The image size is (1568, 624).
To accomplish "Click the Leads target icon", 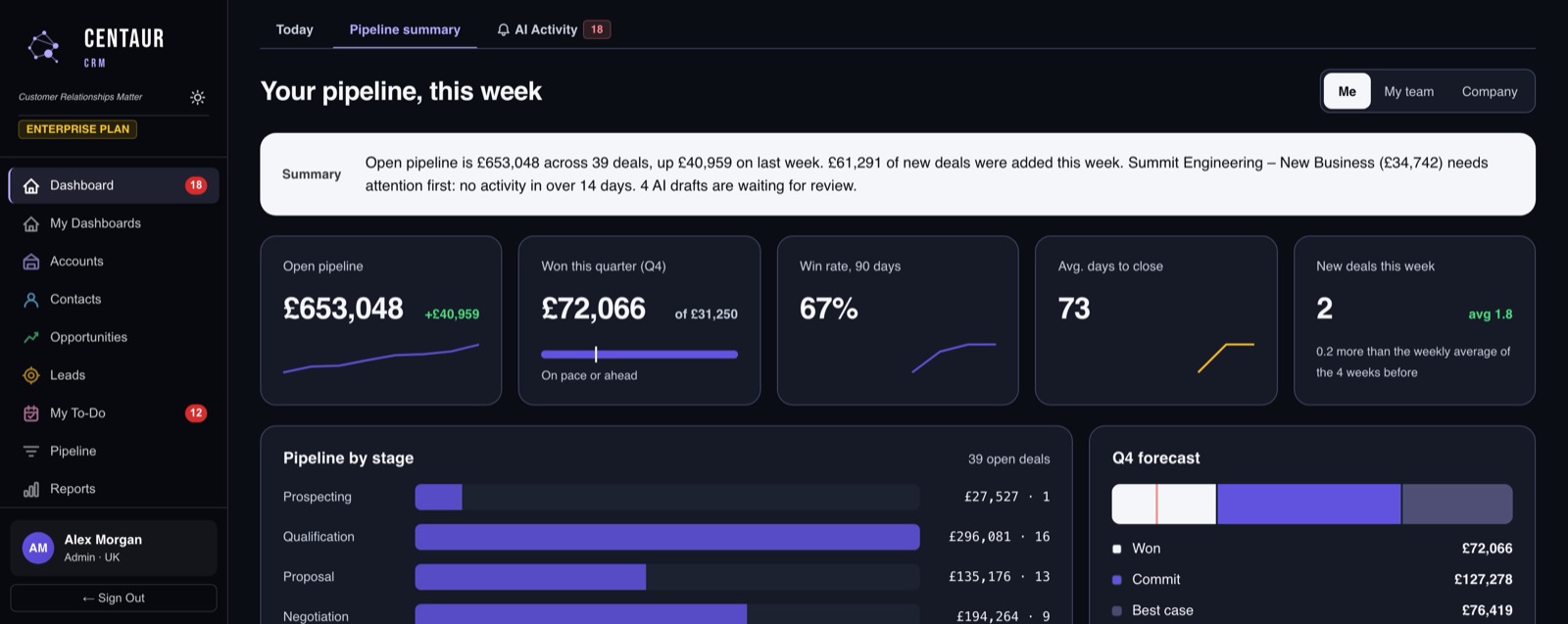I will coord(31,375).
